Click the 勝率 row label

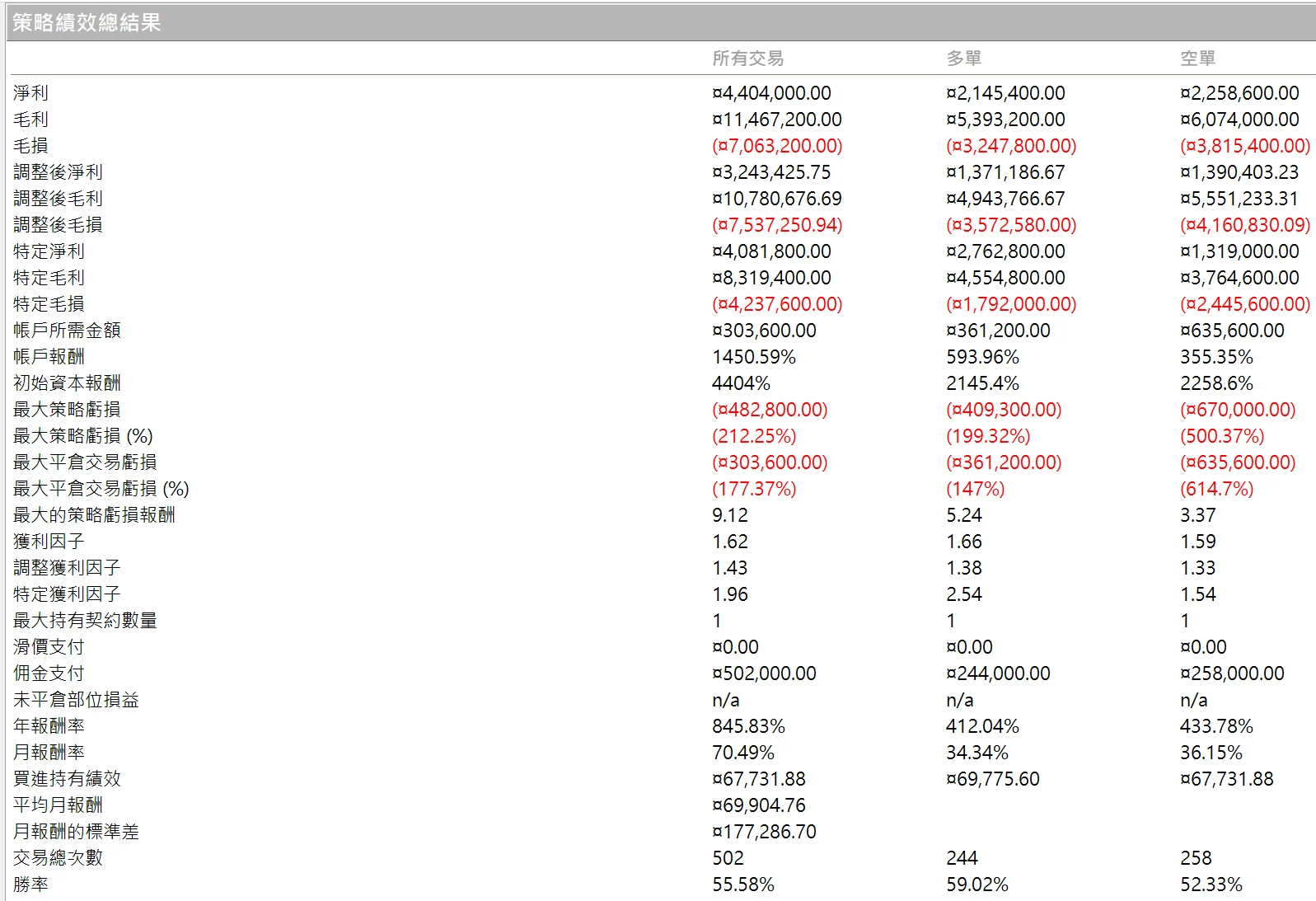[x=31, y=885]
